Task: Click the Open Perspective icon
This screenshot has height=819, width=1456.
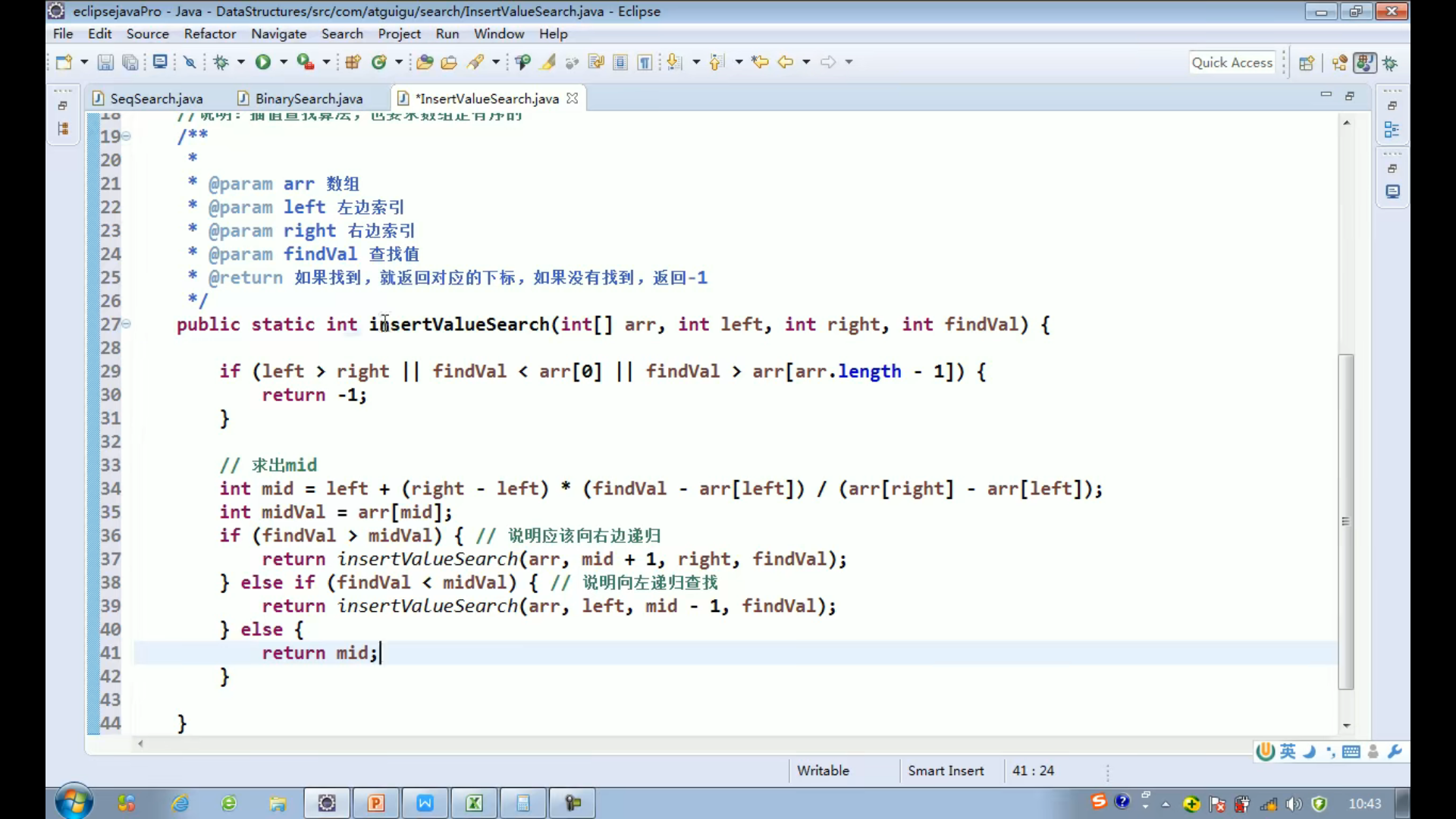Action: [x=1306, y=63]
